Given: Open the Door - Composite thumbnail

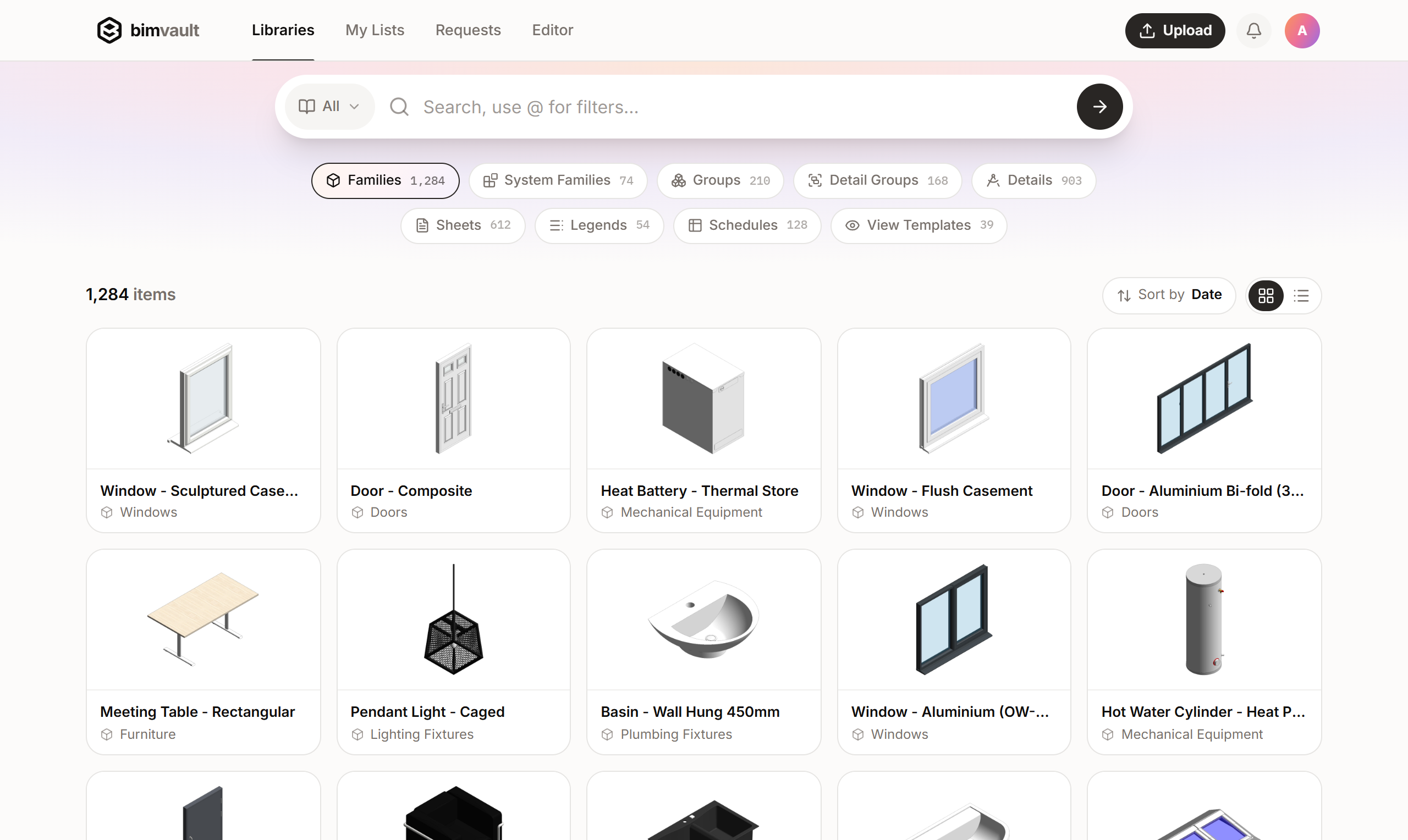Looking at the screenshot, I should pyautogui.click(x=454, y=399).
